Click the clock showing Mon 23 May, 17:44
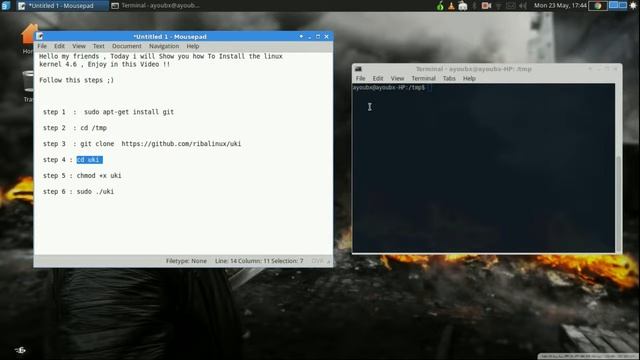The width and height of the screenshot is (640, 360). click(x=560, y=6)
